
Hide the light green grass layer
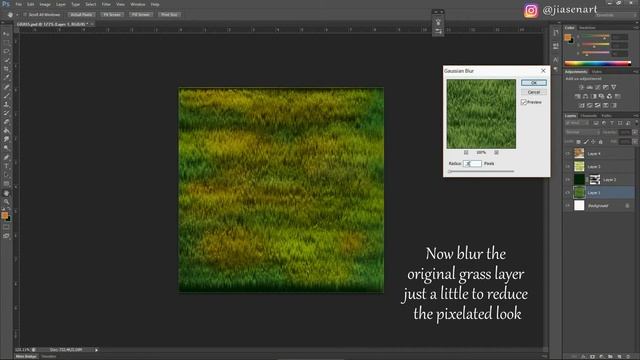568,167
